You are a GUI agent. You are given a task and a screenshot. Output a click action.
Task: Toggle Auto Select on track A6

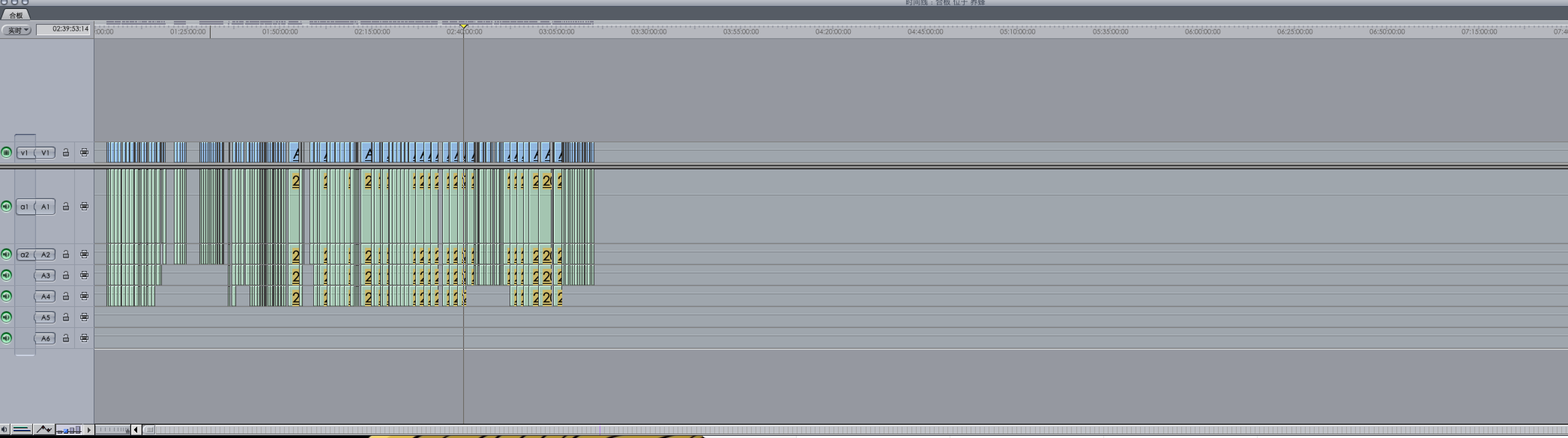click(x=84, y=338)
